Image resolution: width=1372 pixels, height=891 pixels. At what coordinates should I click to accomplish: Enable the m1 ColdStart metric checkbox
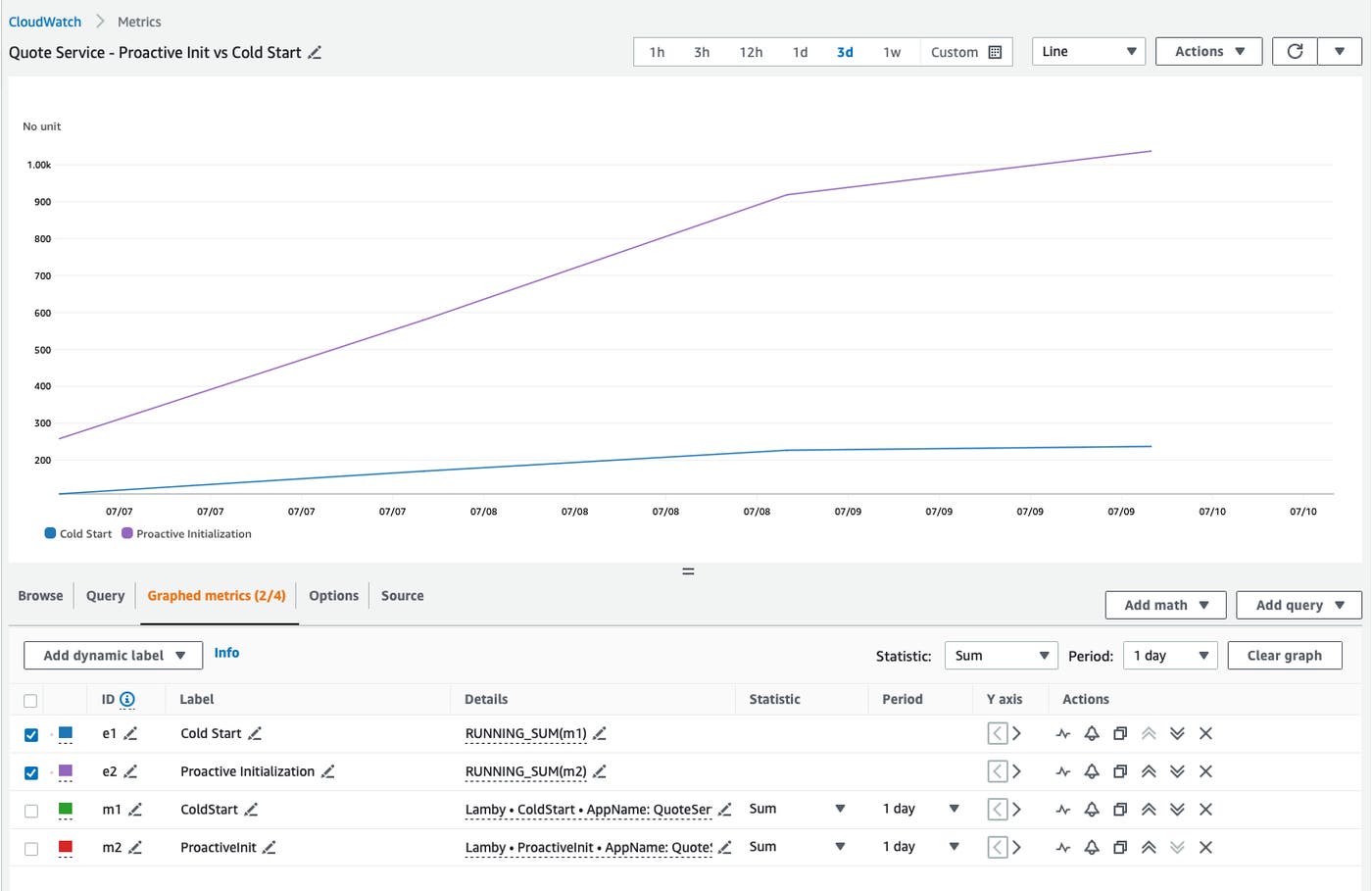tap(30, 809)
